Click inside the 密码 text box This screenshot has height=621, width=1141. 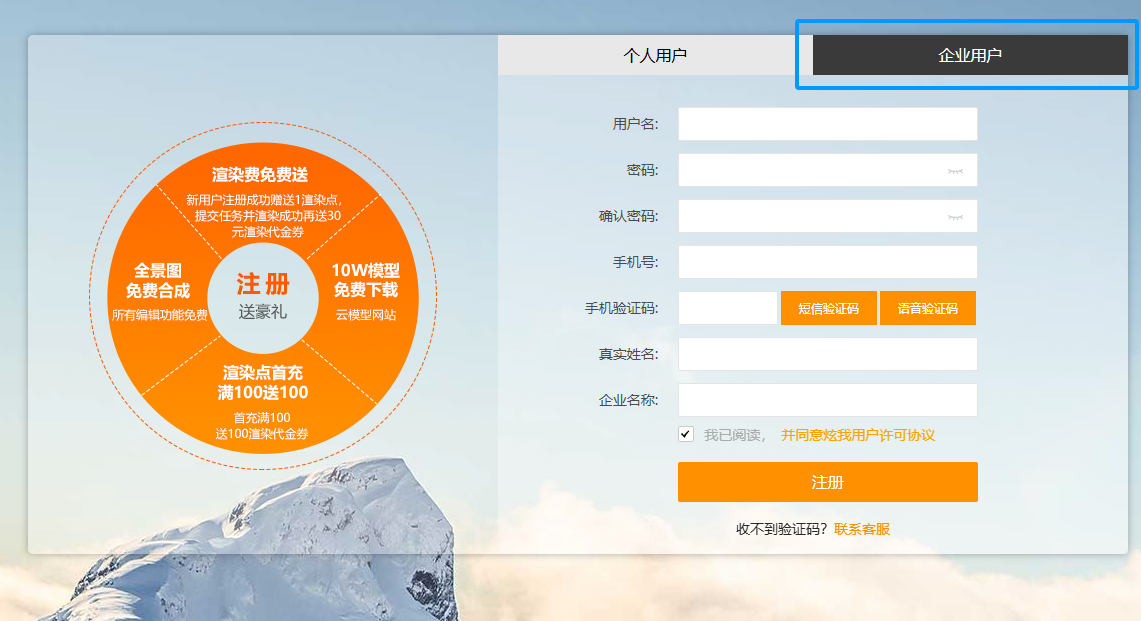point(810,170)
